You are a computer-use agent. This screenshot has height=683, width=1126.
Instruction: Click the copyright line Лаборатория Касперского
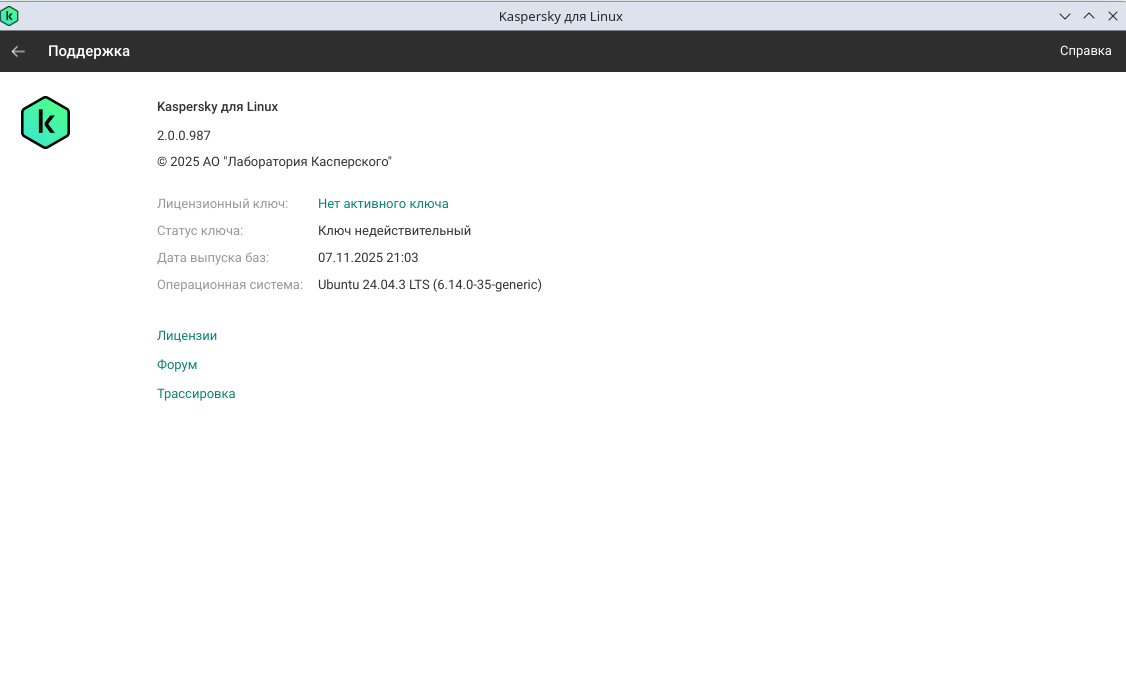274,162
